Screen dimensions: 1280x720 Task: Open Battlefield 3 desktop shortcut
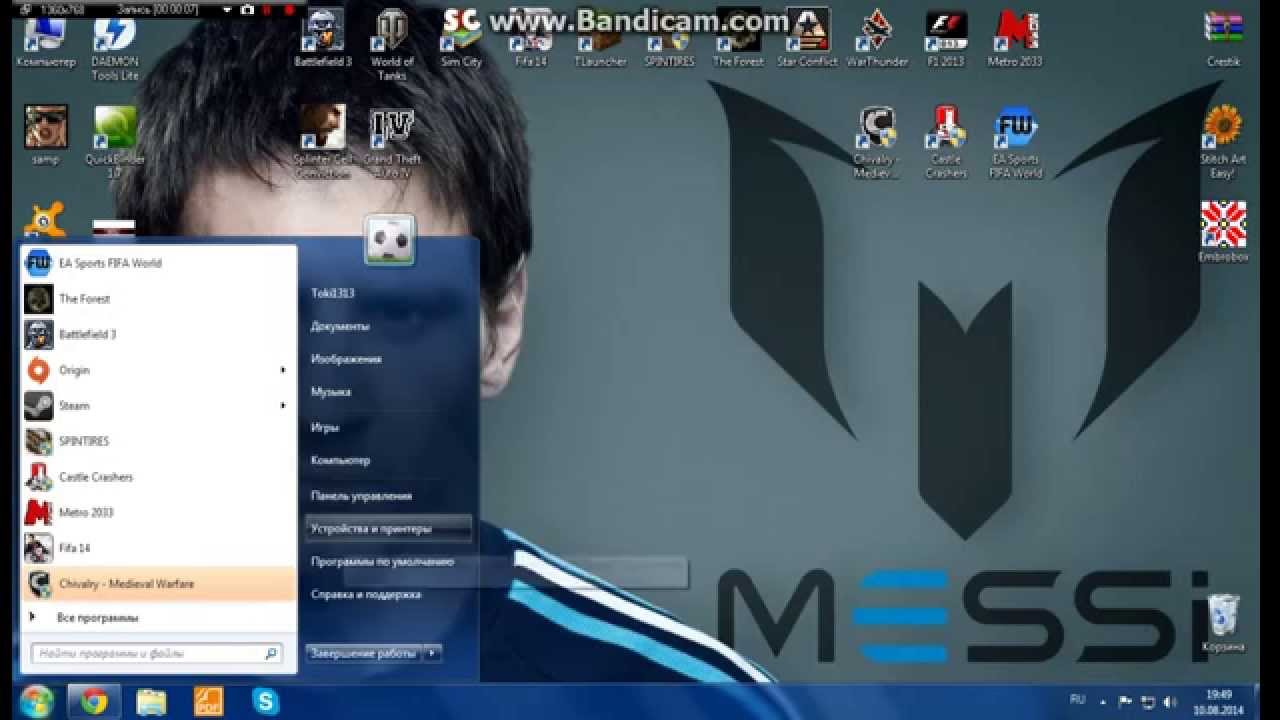[x=323, y=38]
